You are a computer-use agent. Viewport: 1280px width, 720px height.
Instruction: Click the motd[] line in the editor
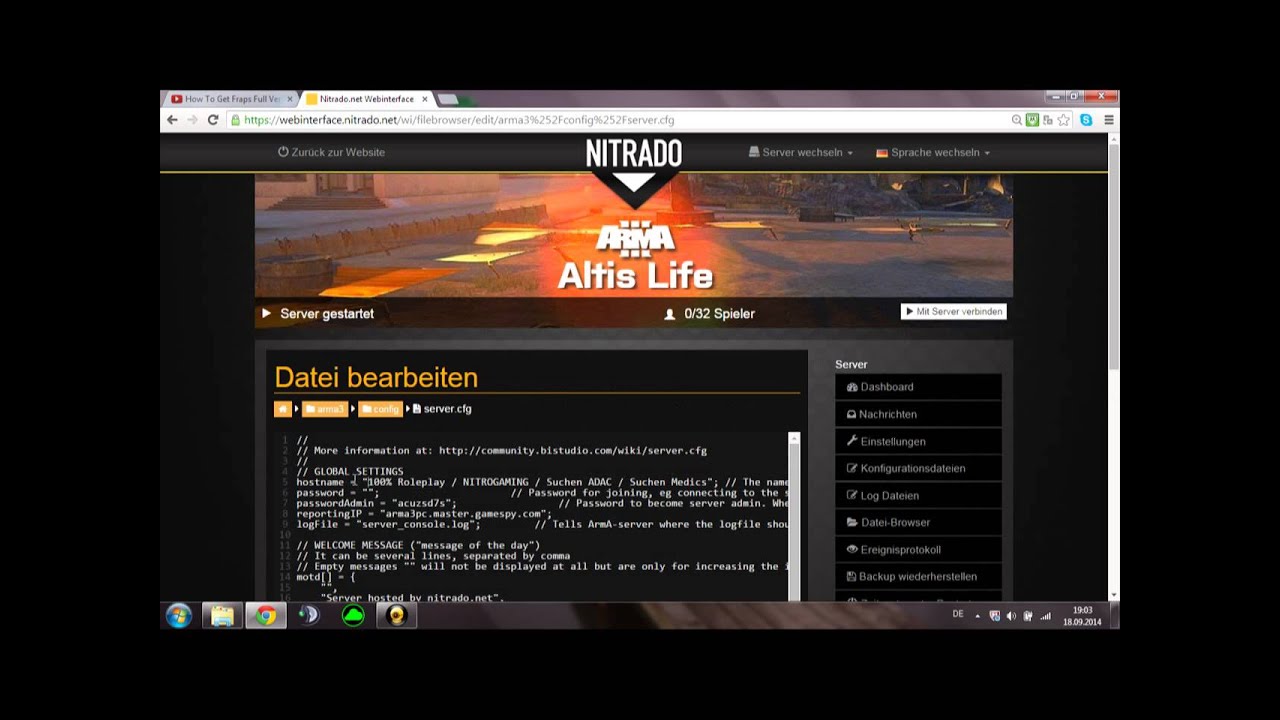click(x=326, y=577)
